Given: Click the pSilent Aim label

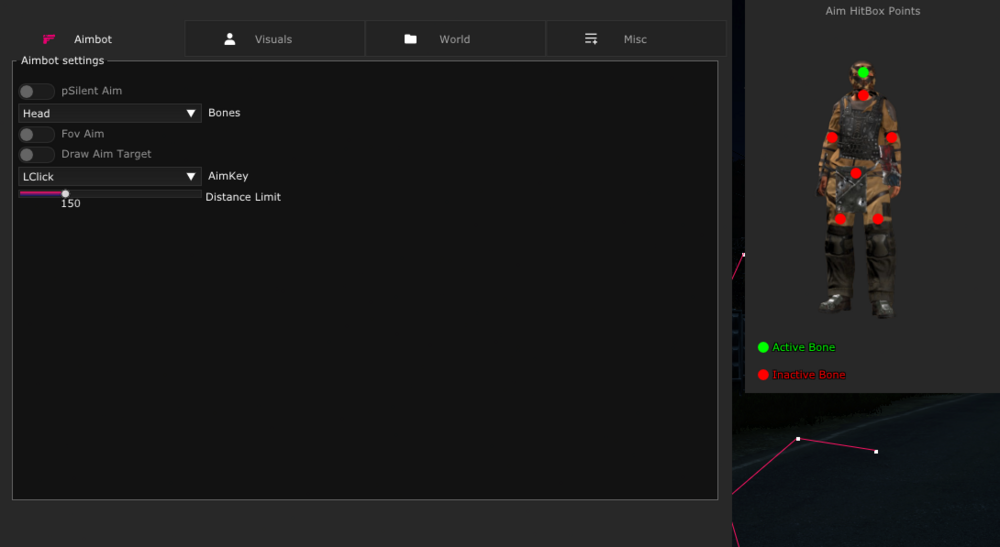Looking at the screenshot, I should pyautogui.click(x=92, y=91).
